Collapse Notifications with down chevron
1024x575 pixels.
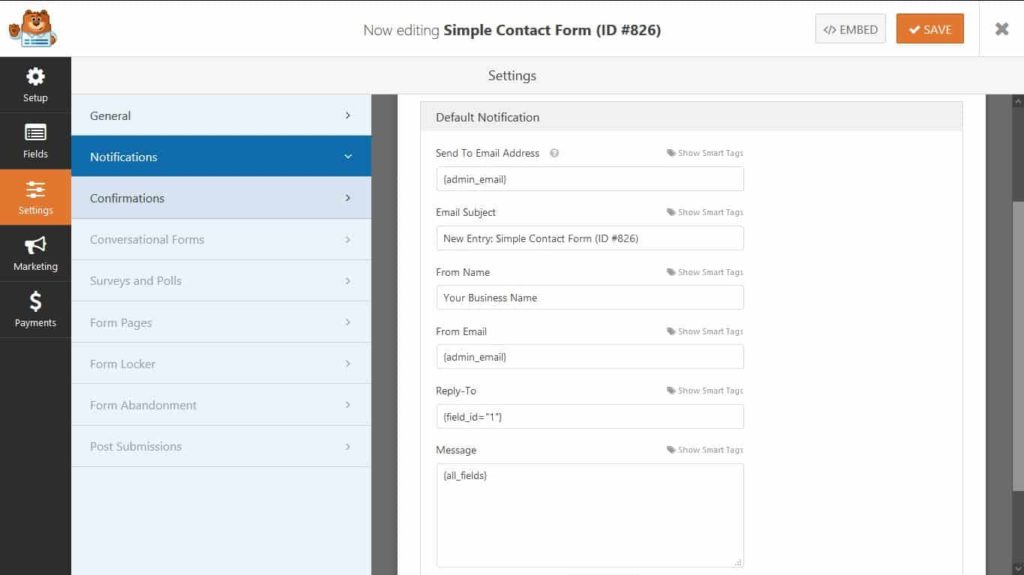(x=347, y=156)
